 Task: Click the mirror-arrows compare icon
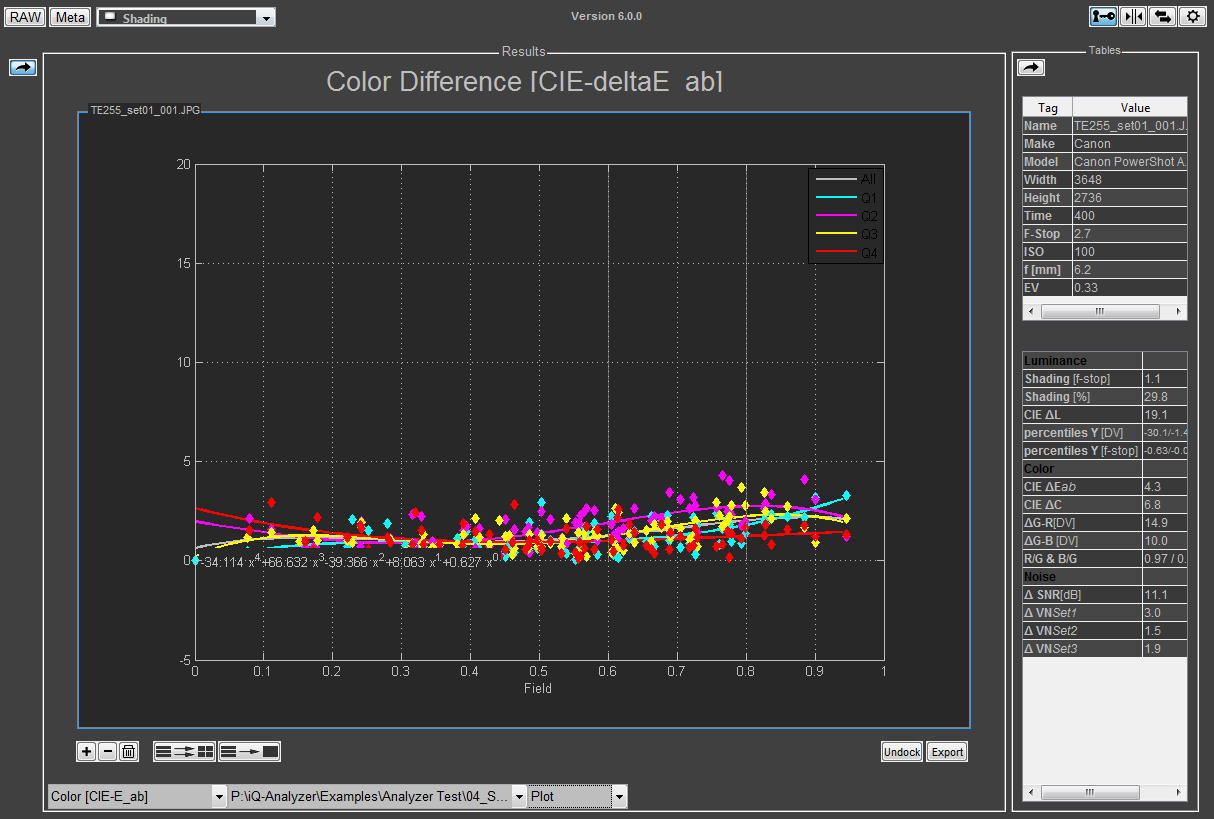(1133, 16)
